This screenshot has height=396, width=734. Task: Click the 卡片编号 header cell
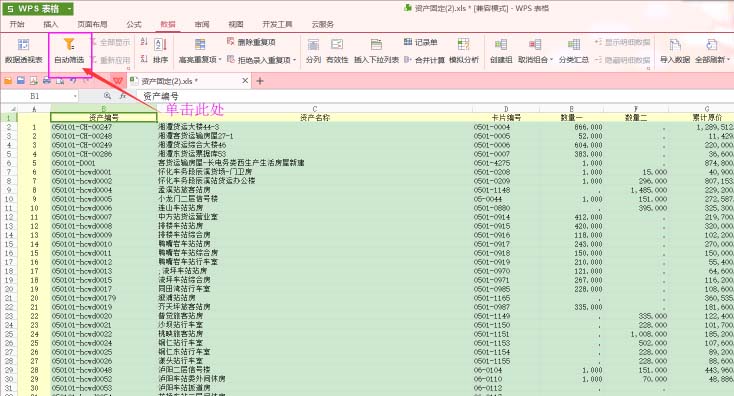tap(506, 117)
